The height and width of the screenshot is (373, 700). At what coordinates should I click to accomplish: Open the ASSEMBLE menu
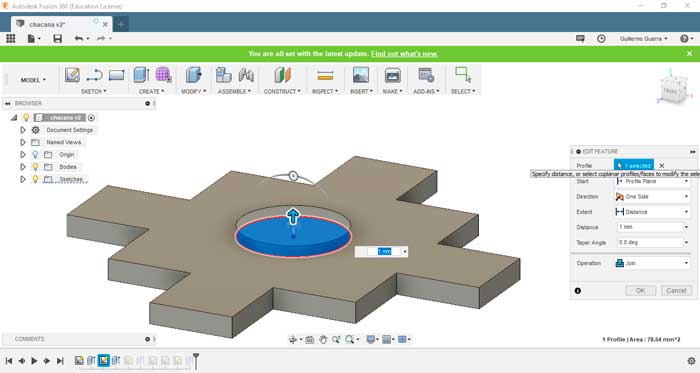(x=234, y=91)
